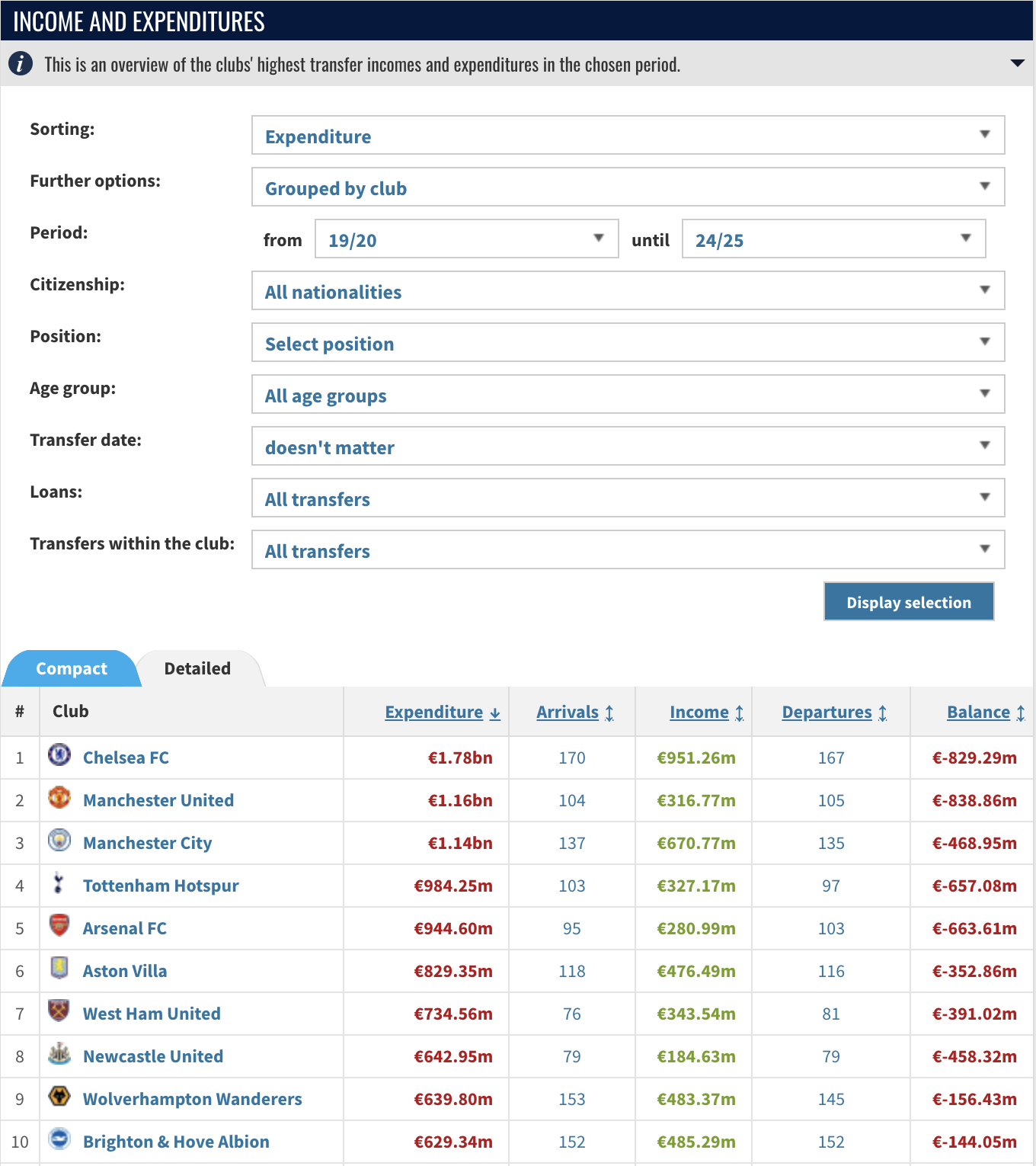The height and width of the screenshot is (1166, 1036).
Task: Open West Ham United club link
Action: tap(152, 1014)
